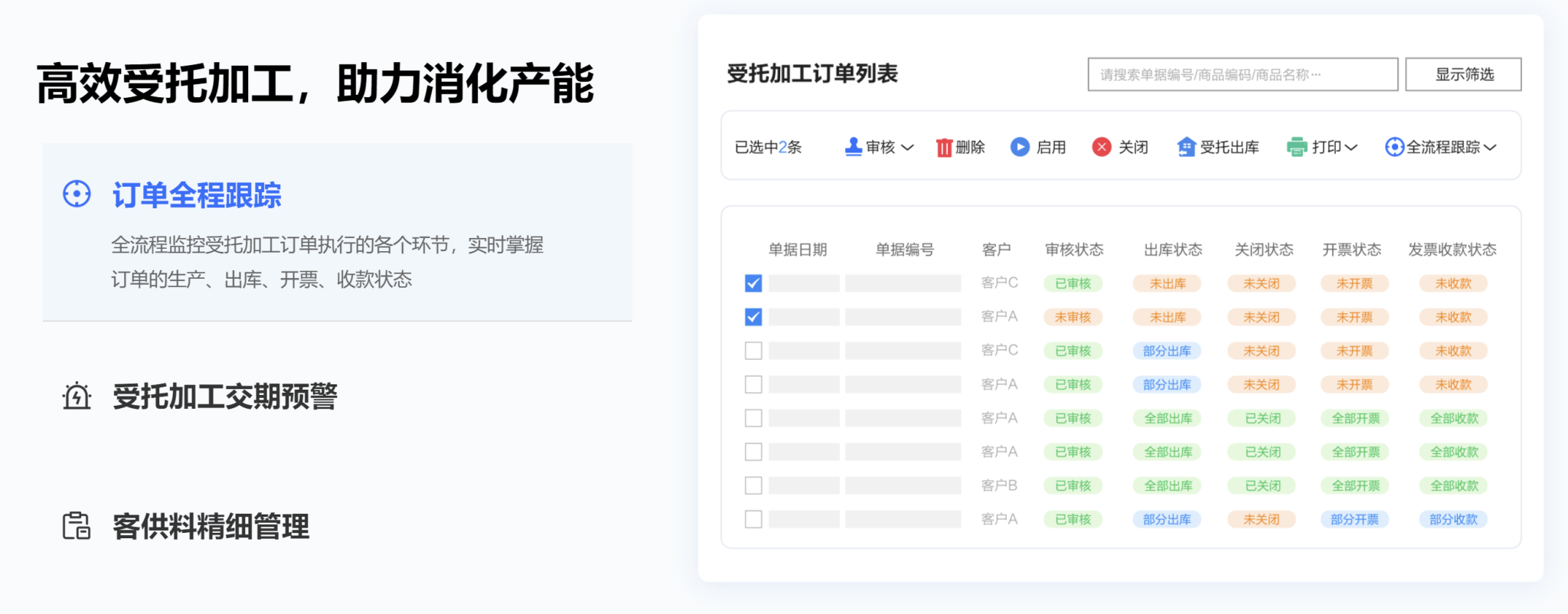Open the 打印 dropdown chevron

pos(1351,148)
